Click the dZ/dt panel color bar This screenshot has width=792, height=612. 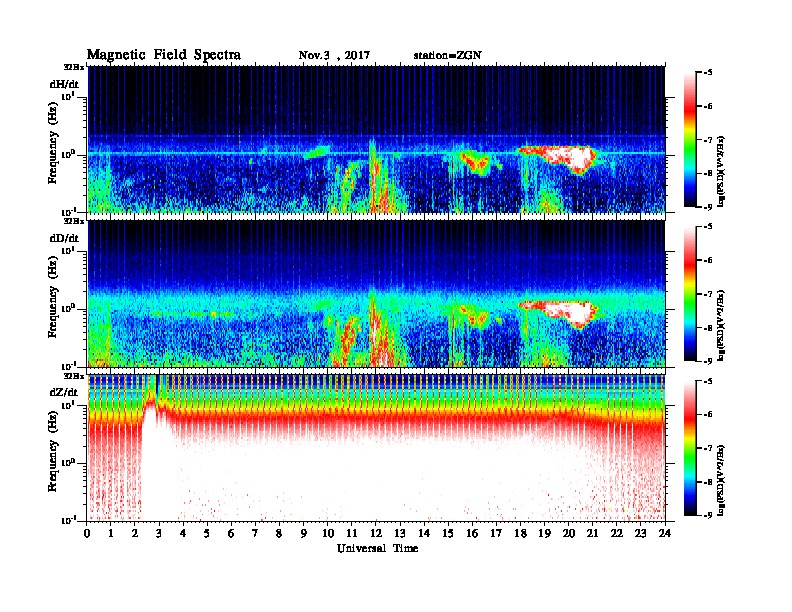point(690,448)
